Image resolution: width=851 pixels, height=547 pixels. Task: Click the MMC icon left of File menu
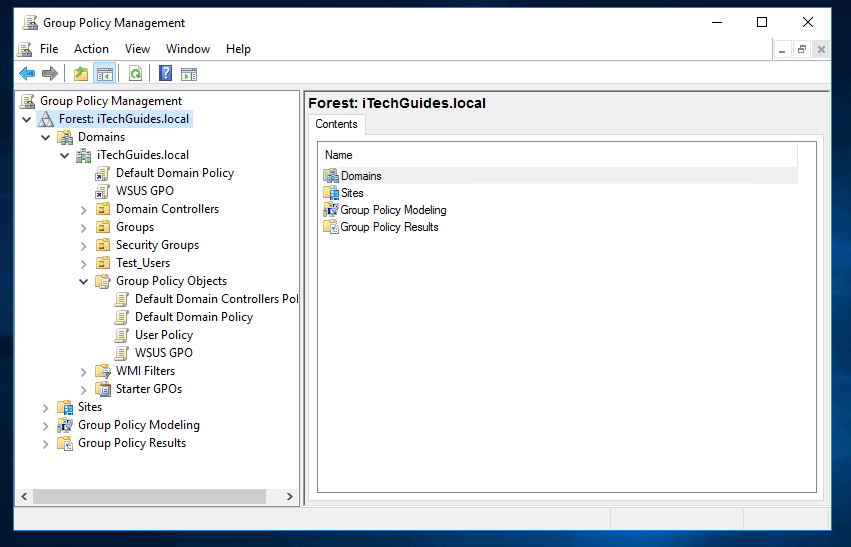click(24, 49)
